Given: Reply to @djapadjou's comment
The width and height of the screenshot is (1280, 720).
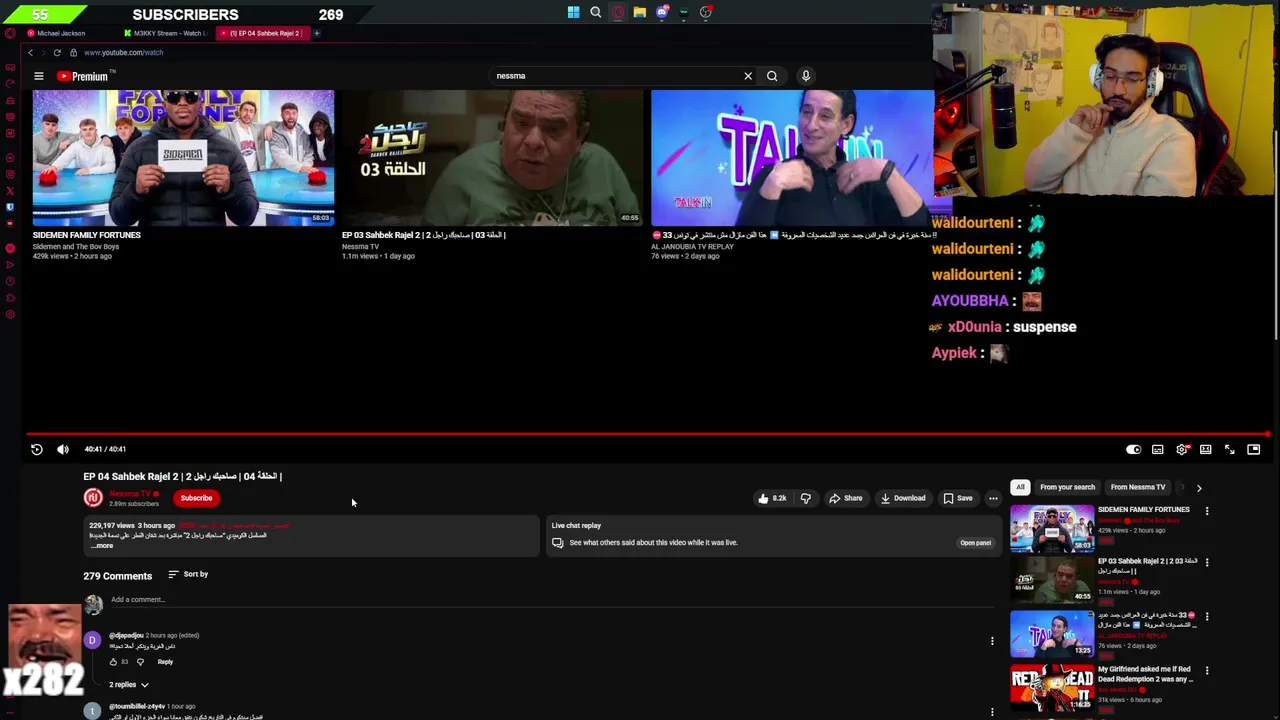Looking at the screenshot, I should pos(165,662).
